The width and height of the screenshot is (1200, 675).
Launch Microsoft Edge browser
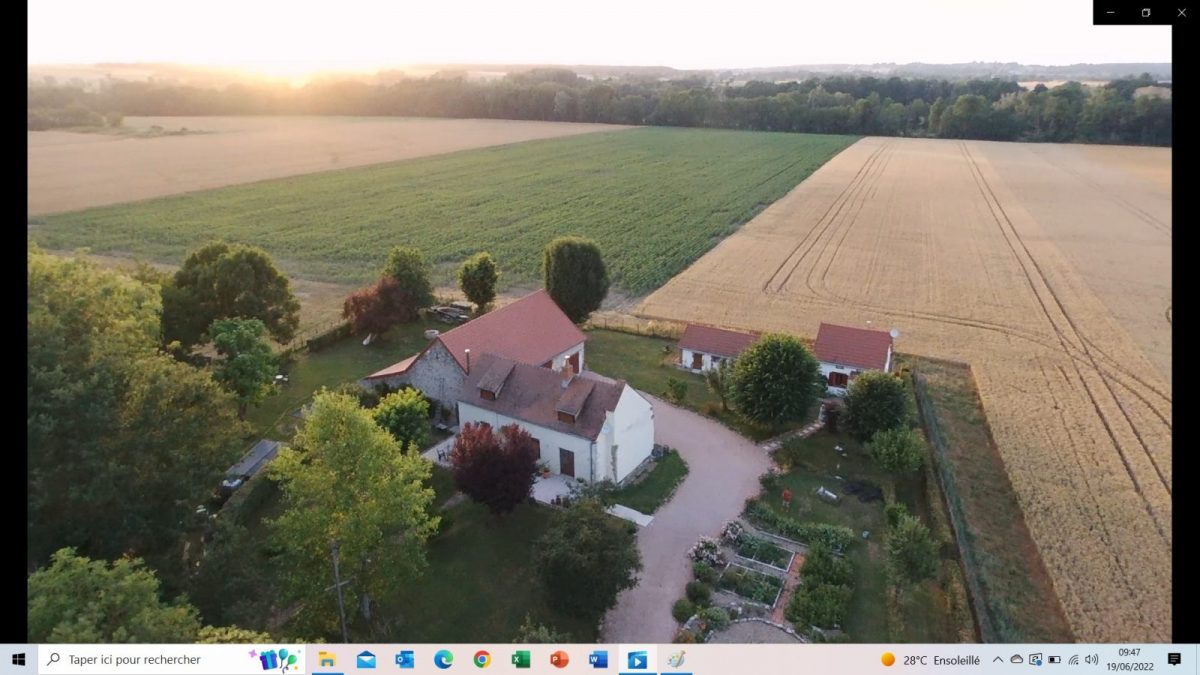click(443, 659)
